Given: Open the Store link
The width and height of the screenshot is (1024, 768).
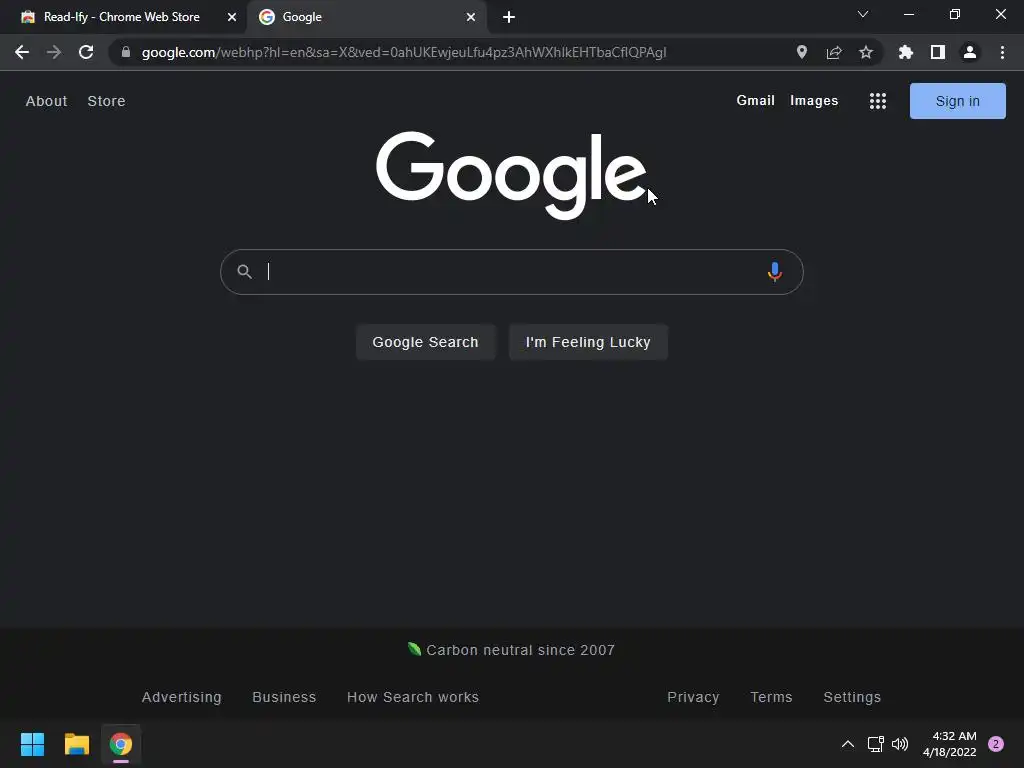Looking at the screenshot, I should pyautogui.click(x=106, y=101).
